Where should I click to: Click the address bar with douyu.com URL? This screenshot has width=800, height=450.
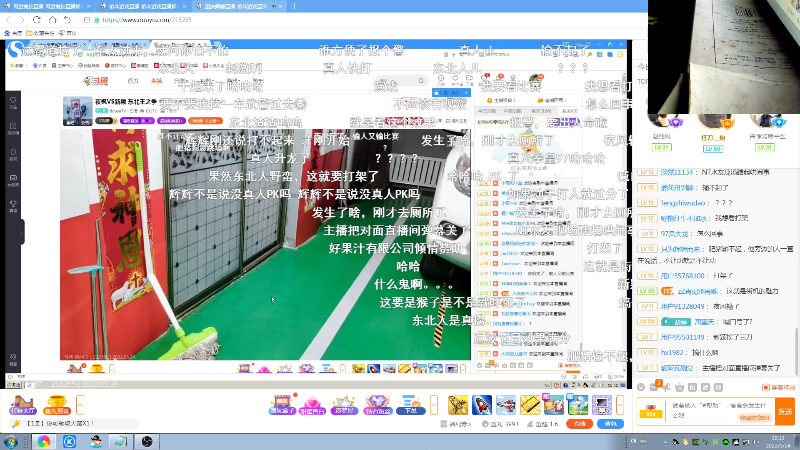pyautogui.click(x=147, y=19)
